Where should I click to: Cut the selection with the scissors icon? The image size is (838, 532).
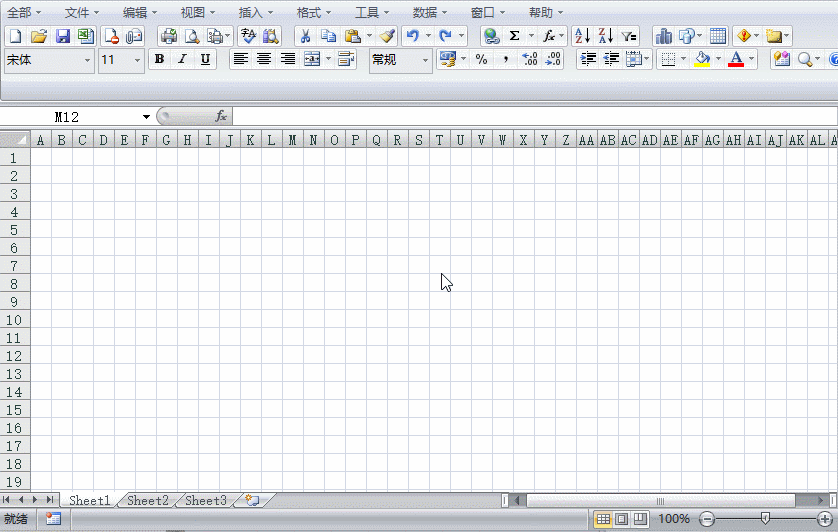coord(305,36)
